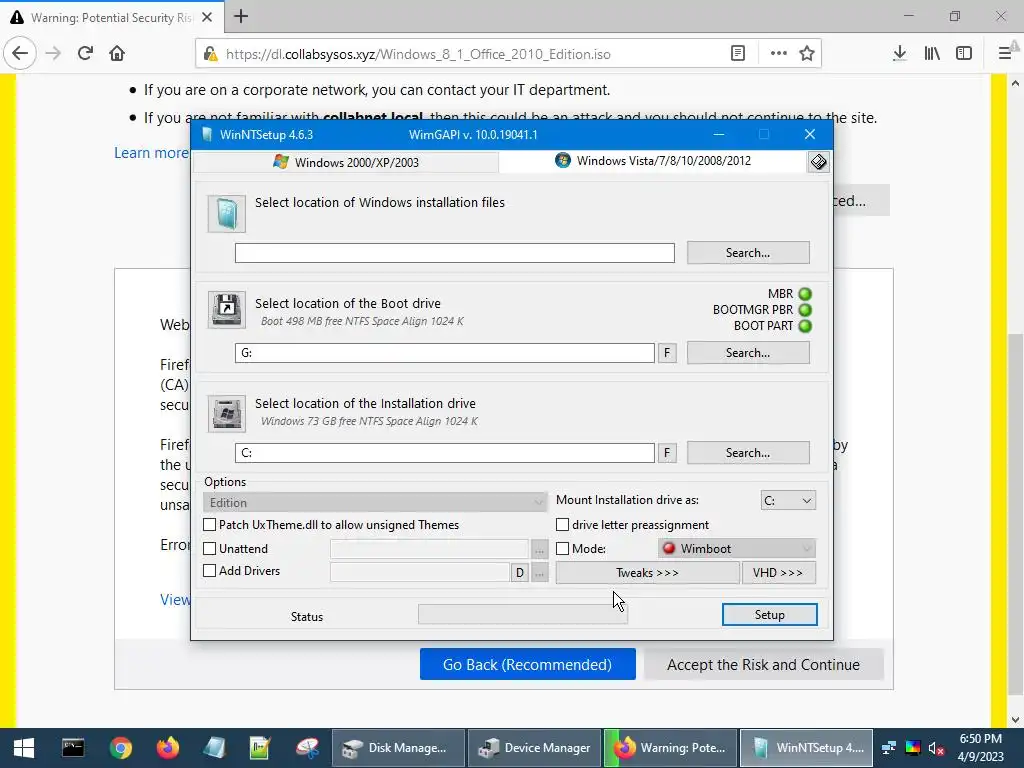Open the Wimboot mode dropdown
Image resolution: width=1024 pixels, height=768 pixels.
(737, 549)
